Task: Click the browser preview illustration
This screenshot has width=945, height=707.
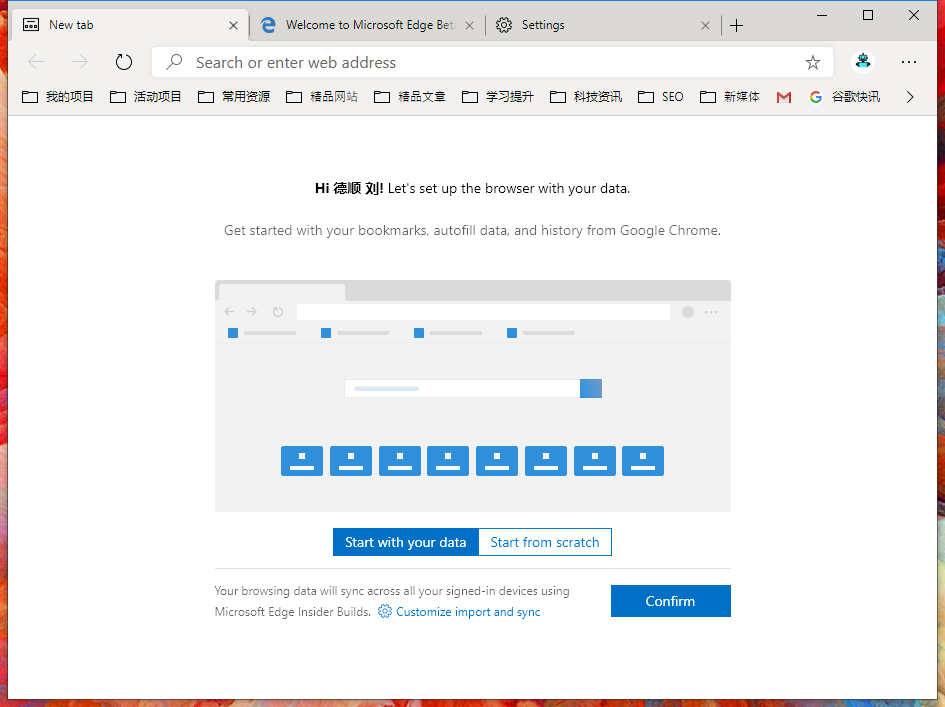Action: pyautogui.click(x=472, y=396)
